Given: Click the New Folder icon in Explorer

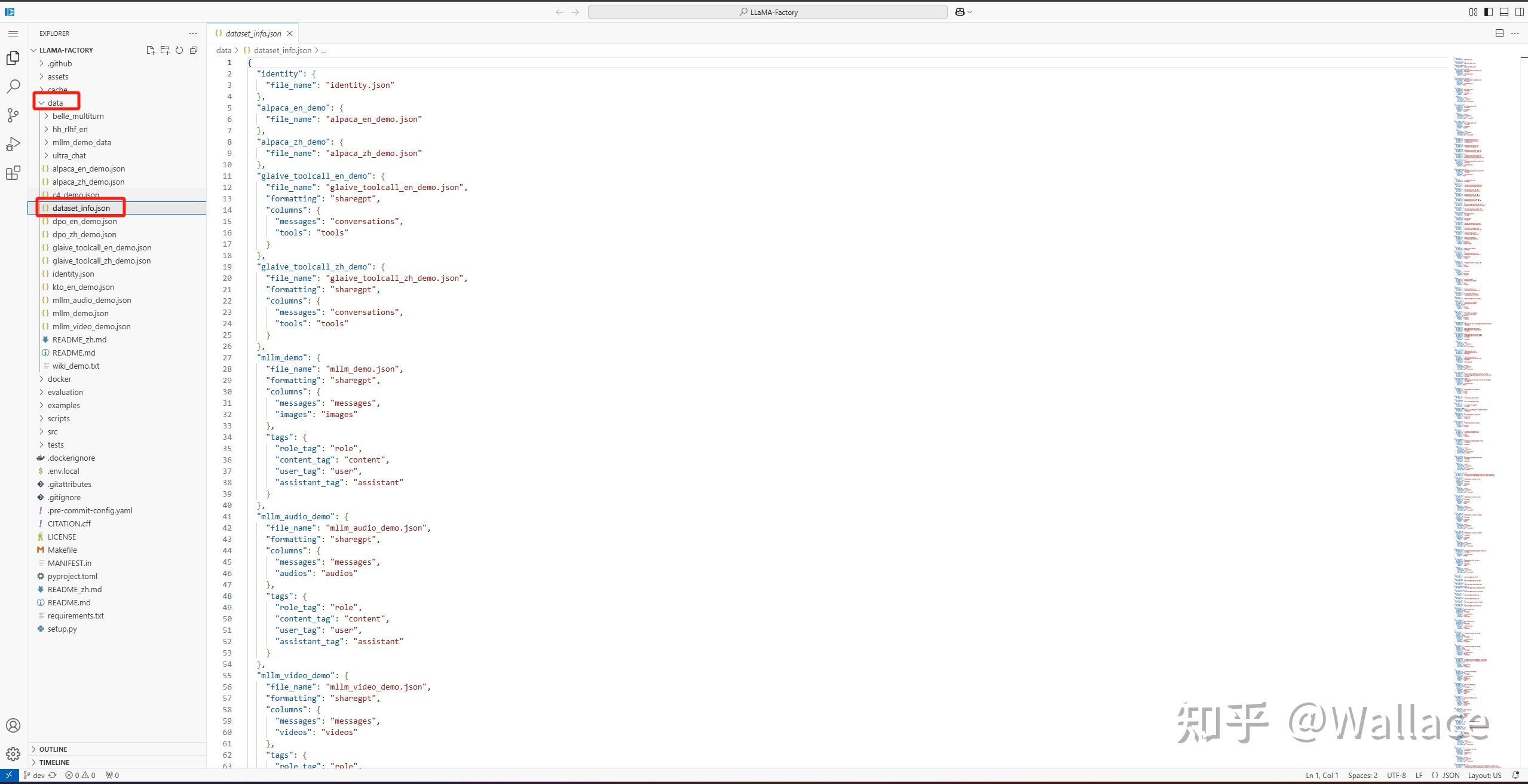Looking at the screenshot, I should pyautogui.click(x=165, y=50).
